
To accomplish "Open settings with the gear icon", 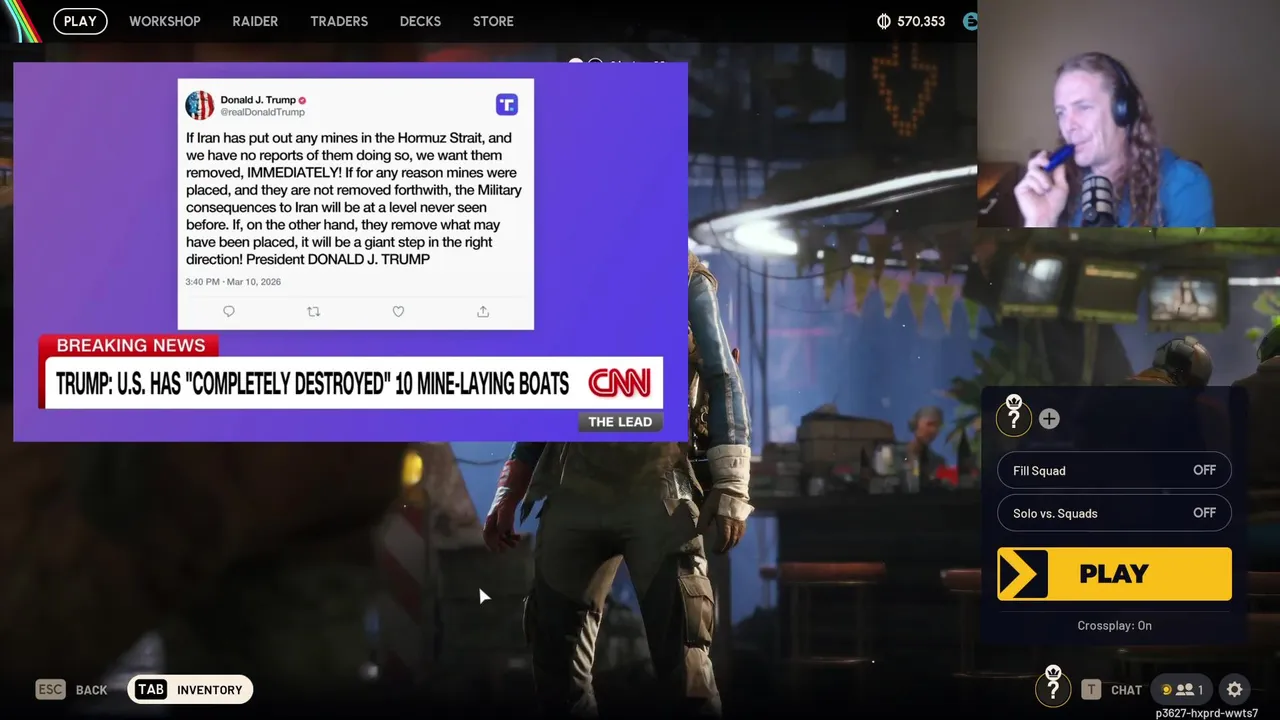I will (x=1234, y=689).
